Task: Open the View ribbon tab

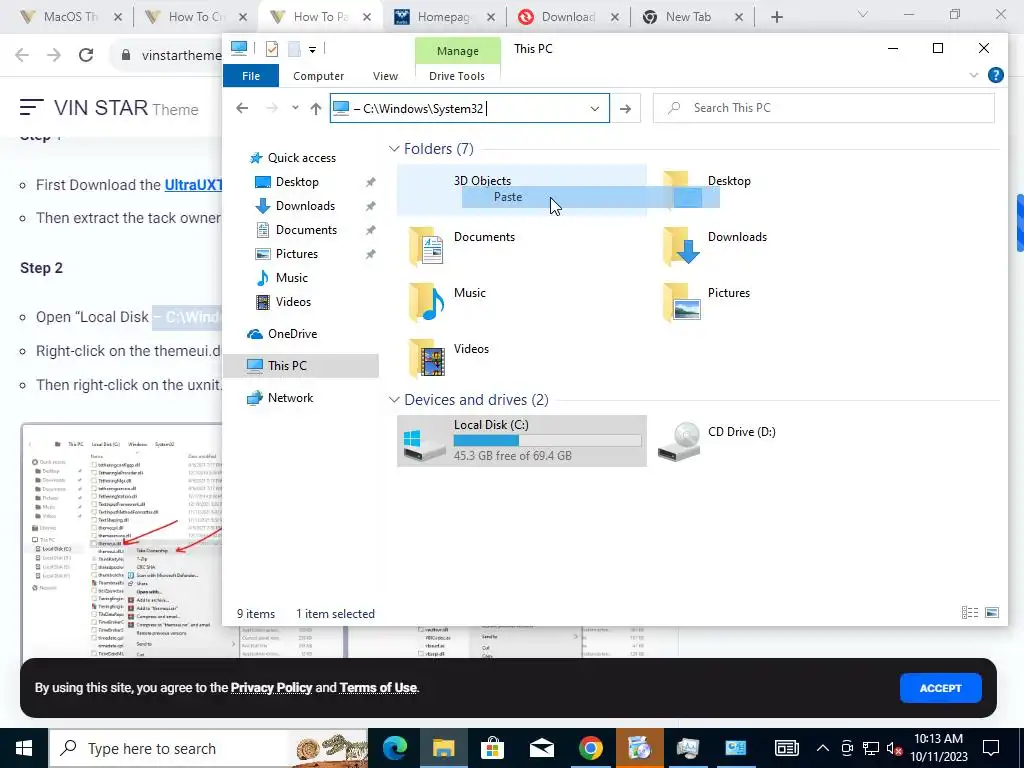Action: [385, 76]
